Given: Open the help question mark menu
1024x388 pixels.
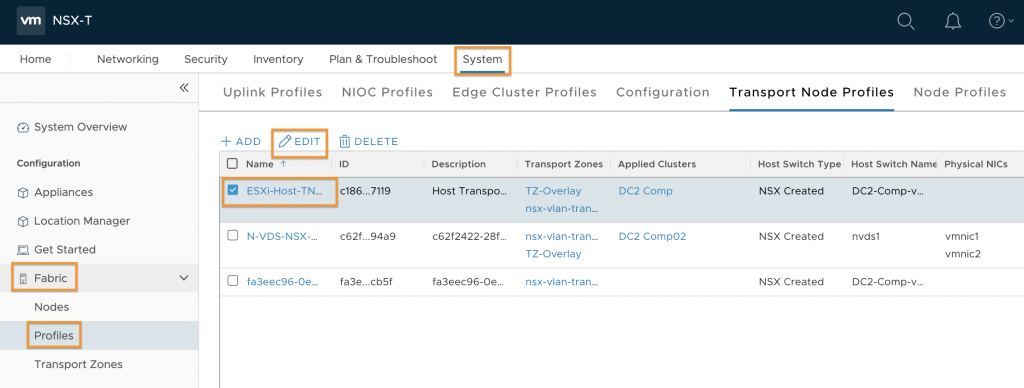Looking at the screenshot, I should click(x=1000, y=21).
